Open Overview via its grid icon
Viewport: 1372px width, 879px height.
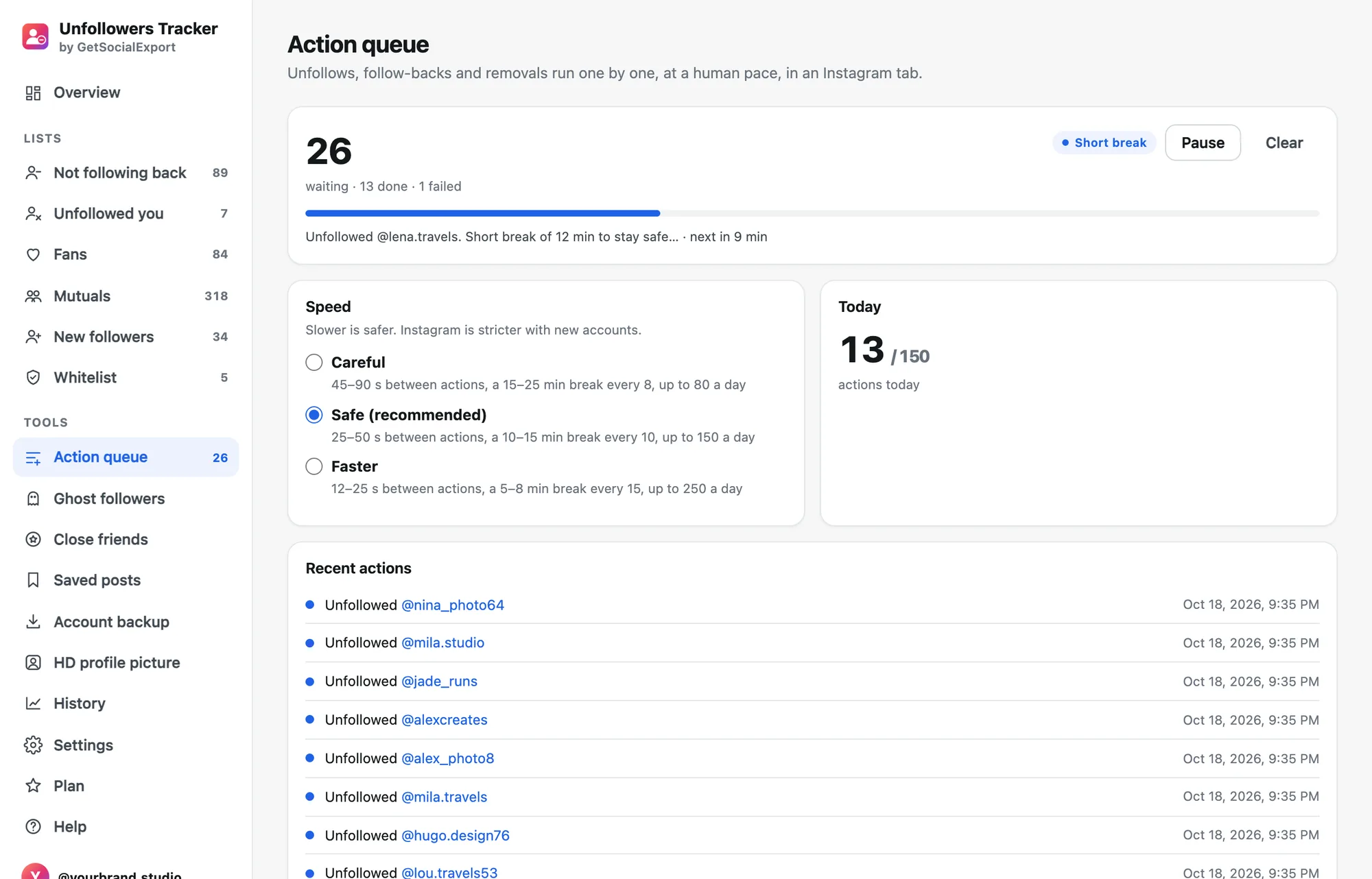(x=33, y=93)
